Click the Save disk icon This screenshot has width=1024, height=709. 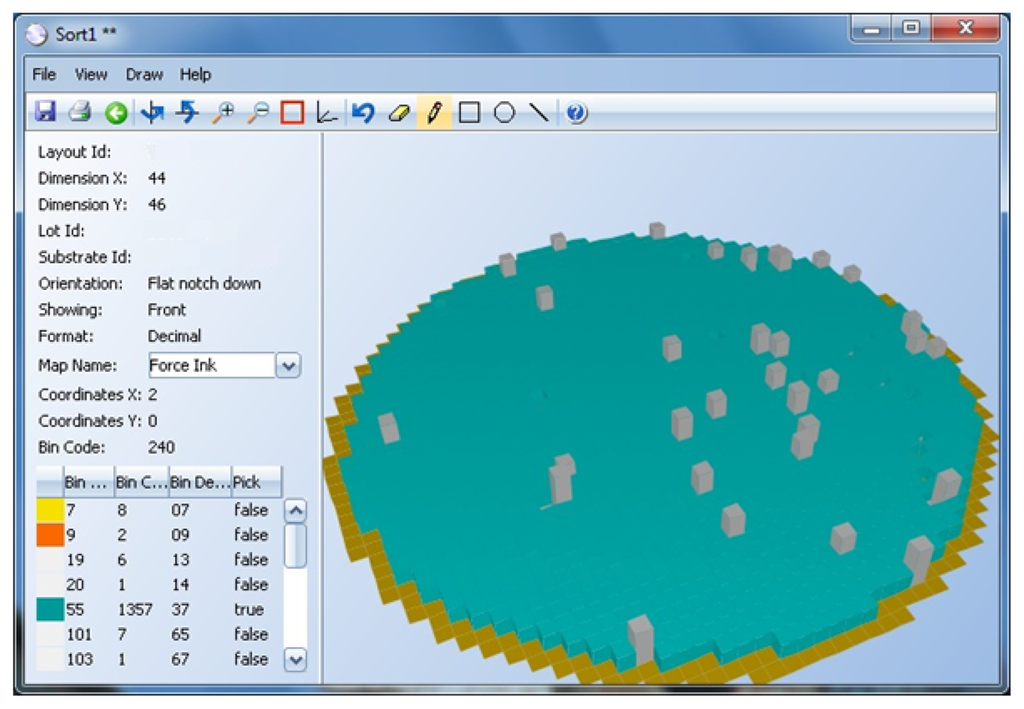tap(45, 113)
